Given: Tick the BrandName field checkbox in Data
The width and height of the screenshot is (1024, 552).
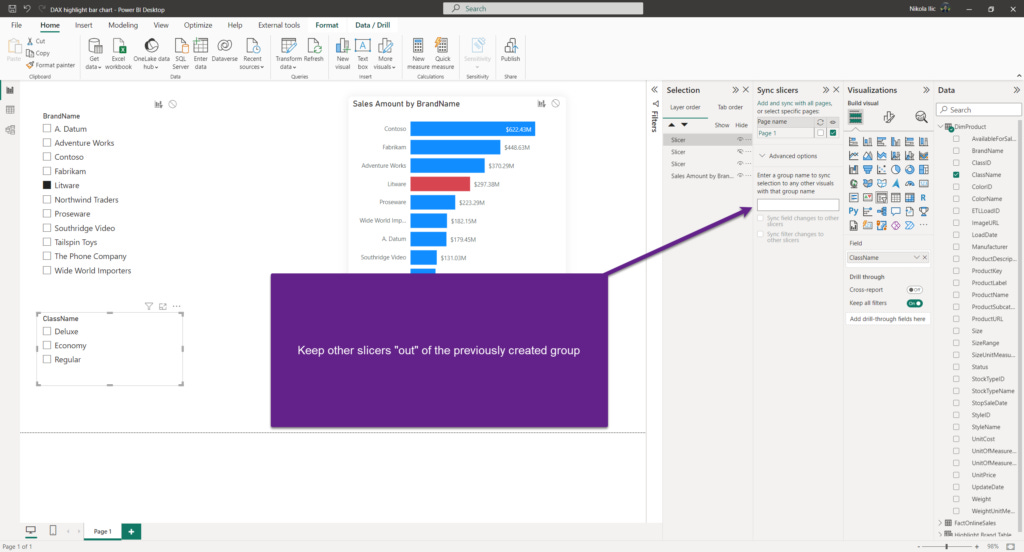Looking at the screenshot, I should pyautogui.click(x=956, y=150).
